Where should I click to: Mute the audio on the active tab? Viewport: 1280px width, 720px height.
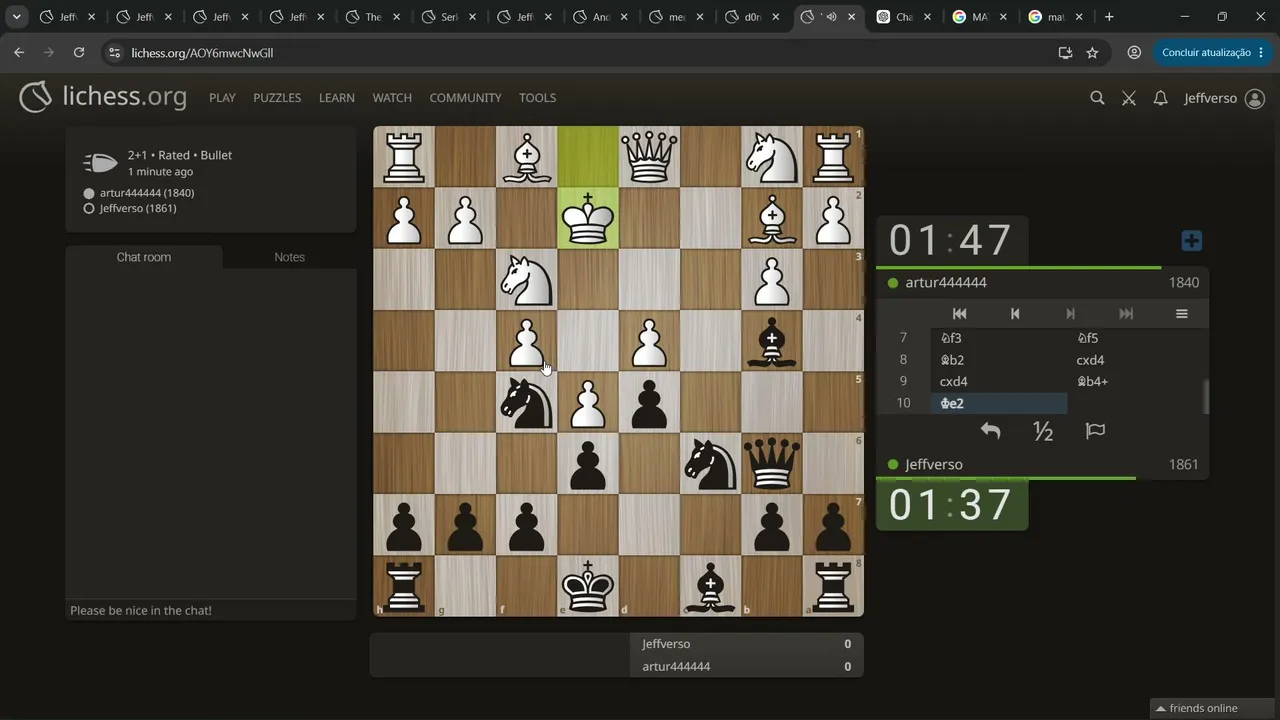[x=830, y=17]
